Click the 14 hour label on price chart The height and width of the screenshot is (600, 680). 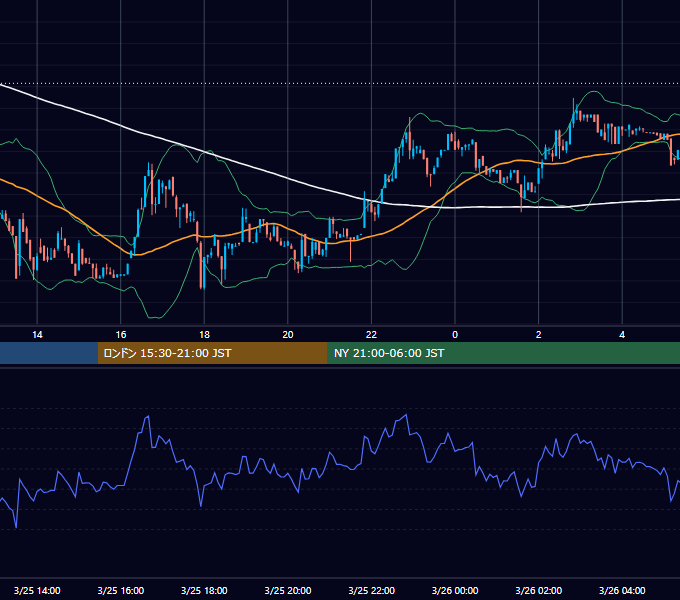coord(37,335)
